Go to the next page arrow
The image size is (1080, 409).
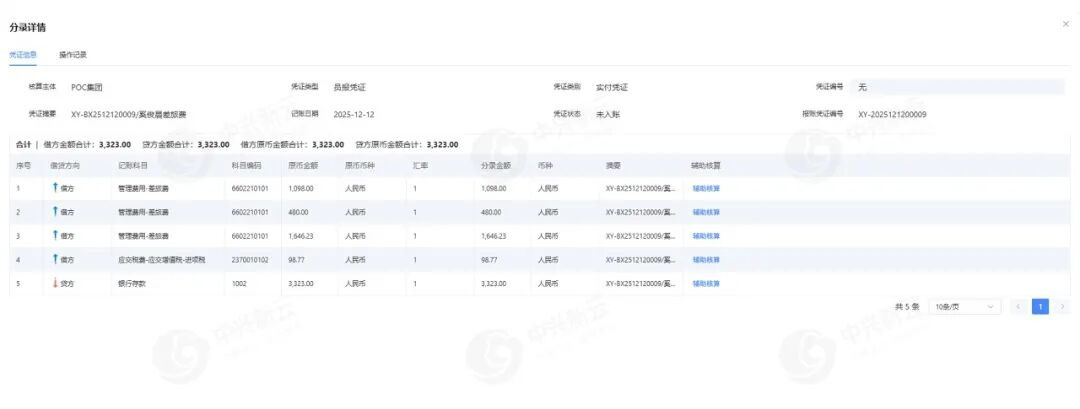point(1062,307)
